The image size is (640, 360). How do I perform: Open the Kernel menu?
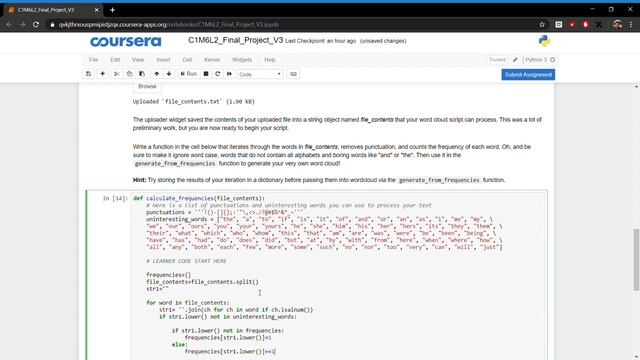pos(212,60)
